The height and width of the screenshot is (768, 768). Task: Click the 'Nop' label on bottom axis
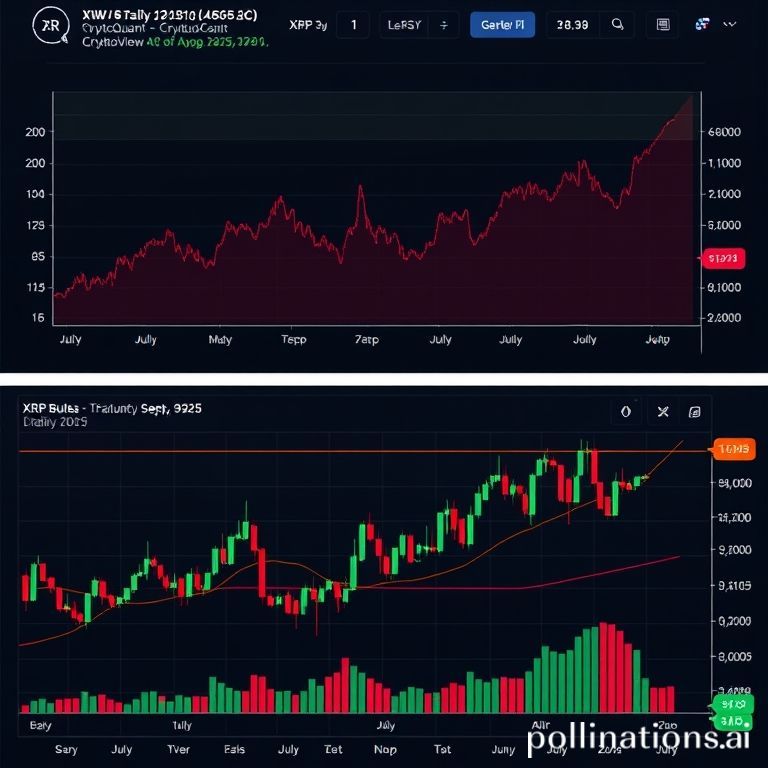(385, 749)
